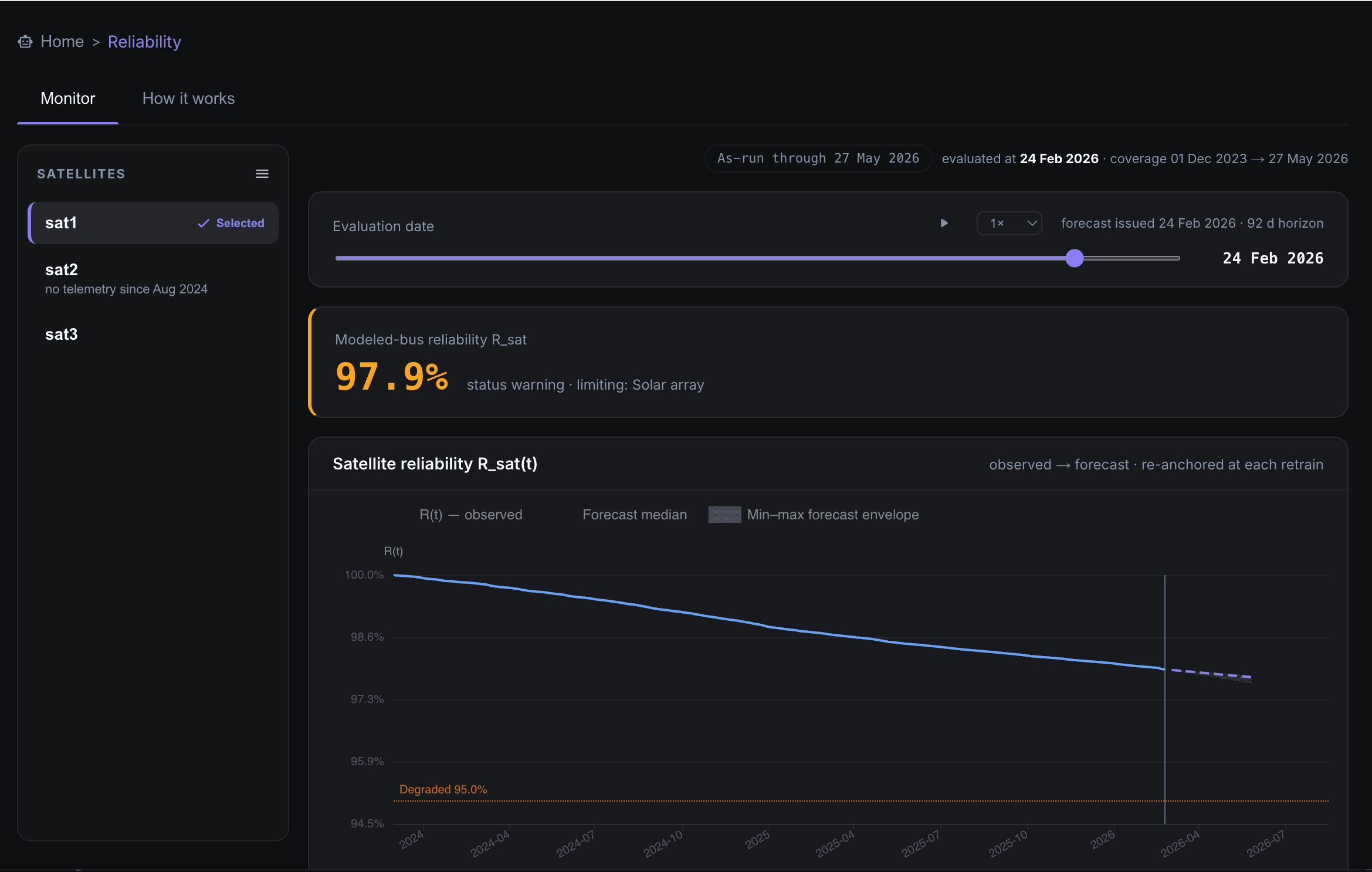Click the R(t) y-axis title
The image size is (1372, 872).
394,551
